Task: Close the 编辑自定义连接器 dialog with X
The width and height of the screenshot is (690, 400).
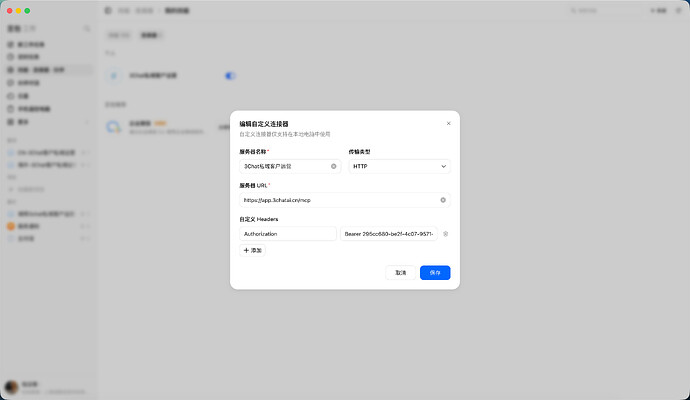Action: tap(448, 123)
